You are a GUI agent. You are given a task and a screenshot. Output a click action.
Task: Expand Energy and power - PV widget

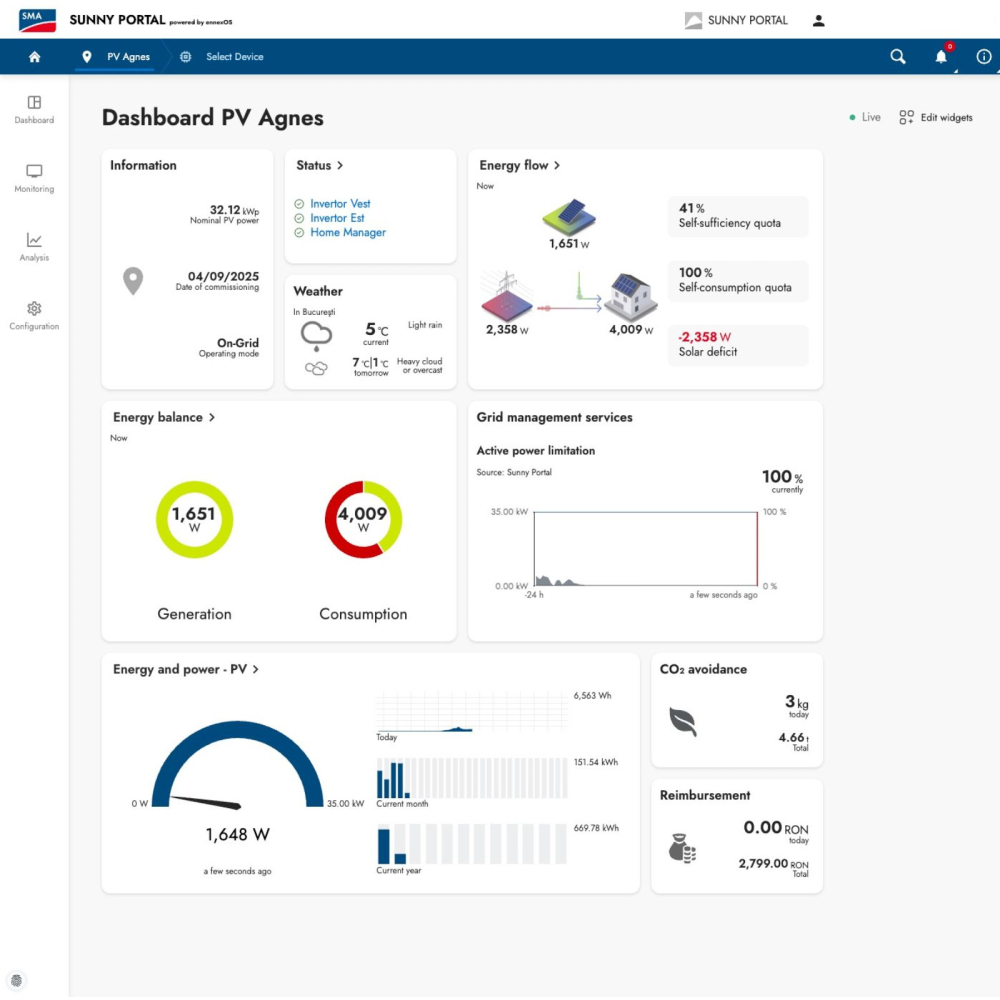pyautogui.click(x=255, y=669)
